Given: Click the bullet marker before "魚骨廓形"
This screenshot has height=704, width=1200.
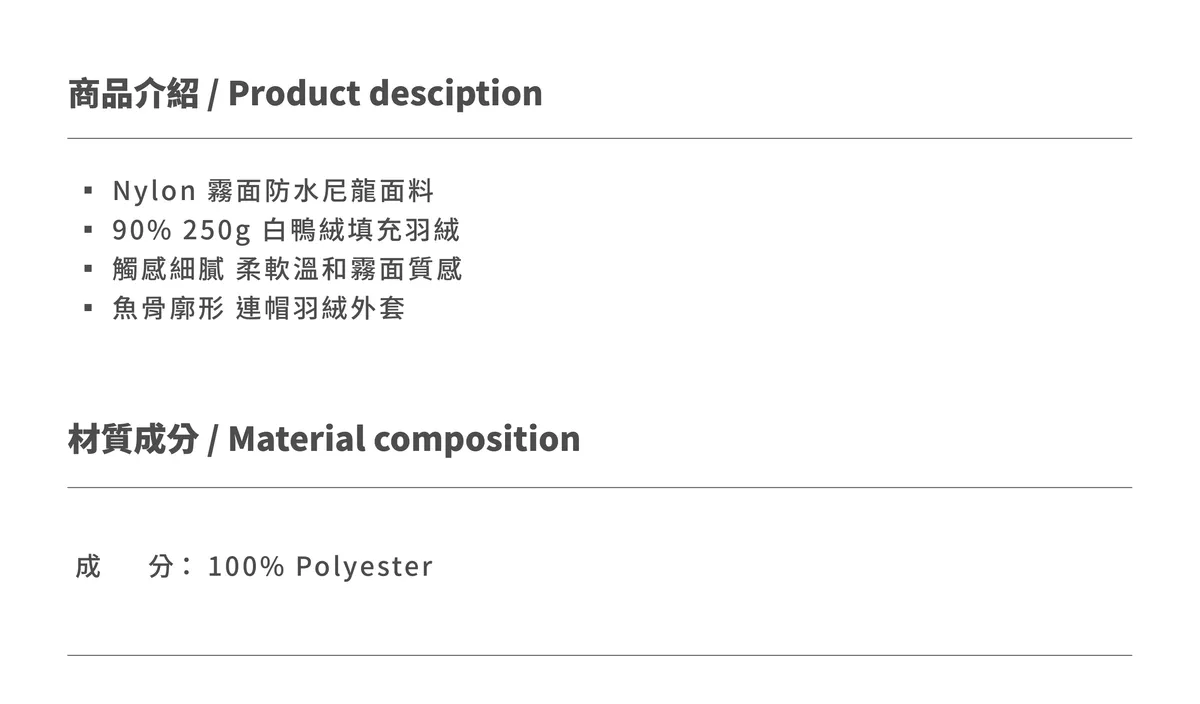Looking at the screenshot, I should (x=89, y=309).
